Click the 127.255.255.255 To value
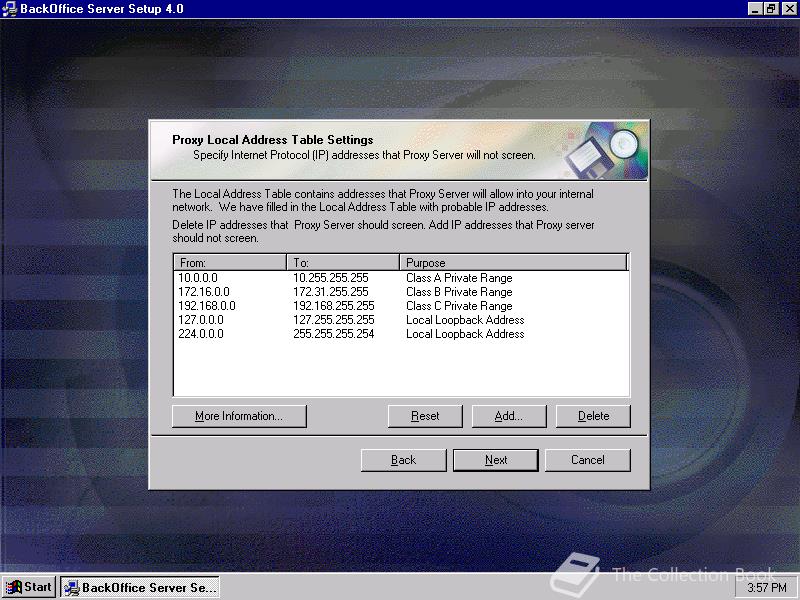 (334, 320)
